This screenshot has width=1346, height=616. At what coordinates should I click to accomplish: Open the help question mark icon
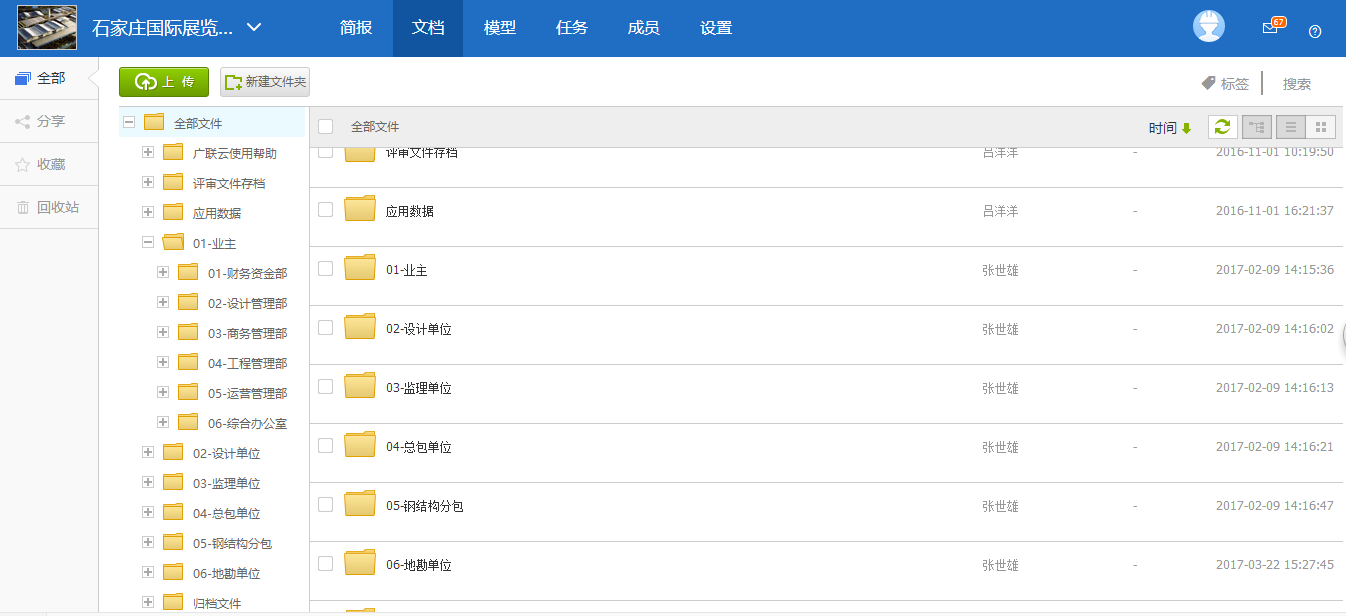pos(1315,31)
